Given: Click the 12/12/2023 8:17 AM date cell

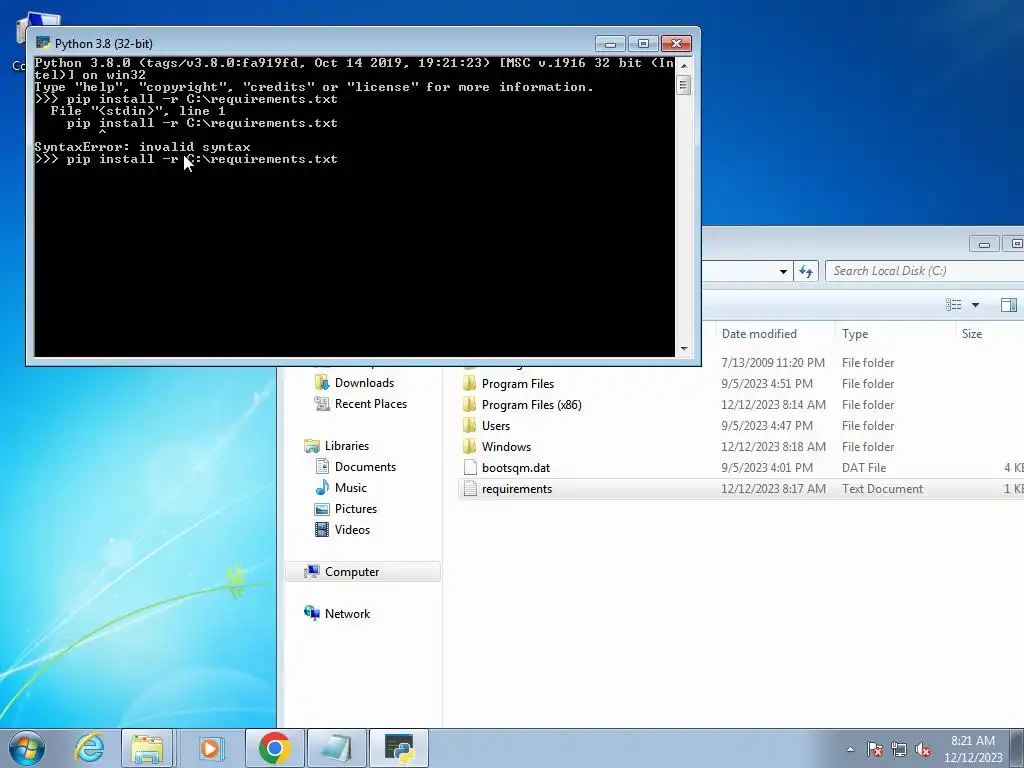Looking at the screenshot, I should [773, 488].
